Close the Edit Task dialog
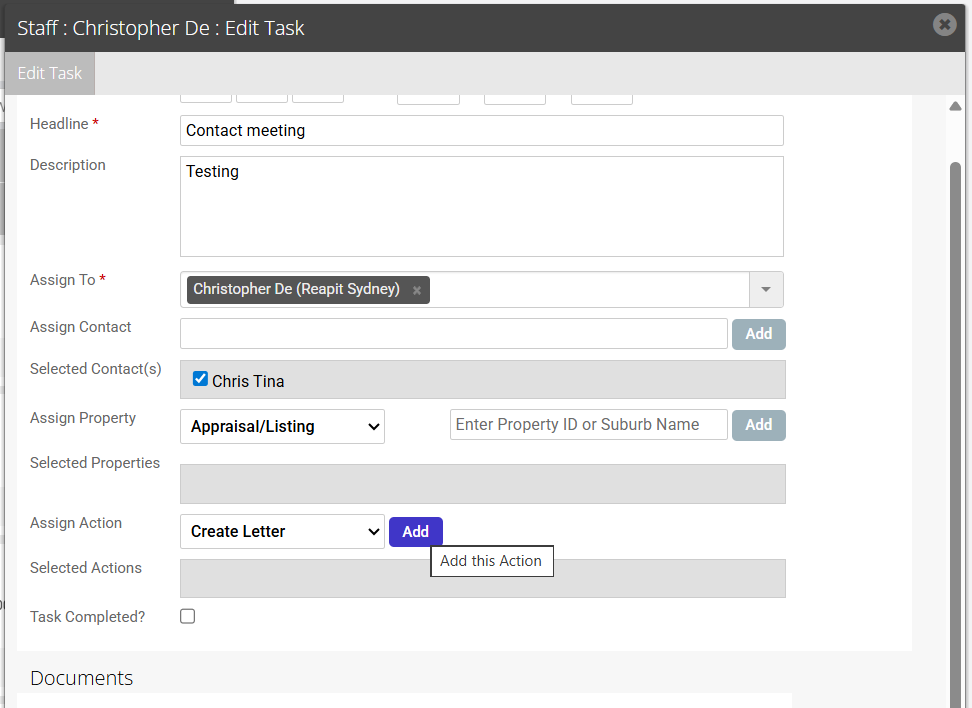972x708 pixels. 944,25
